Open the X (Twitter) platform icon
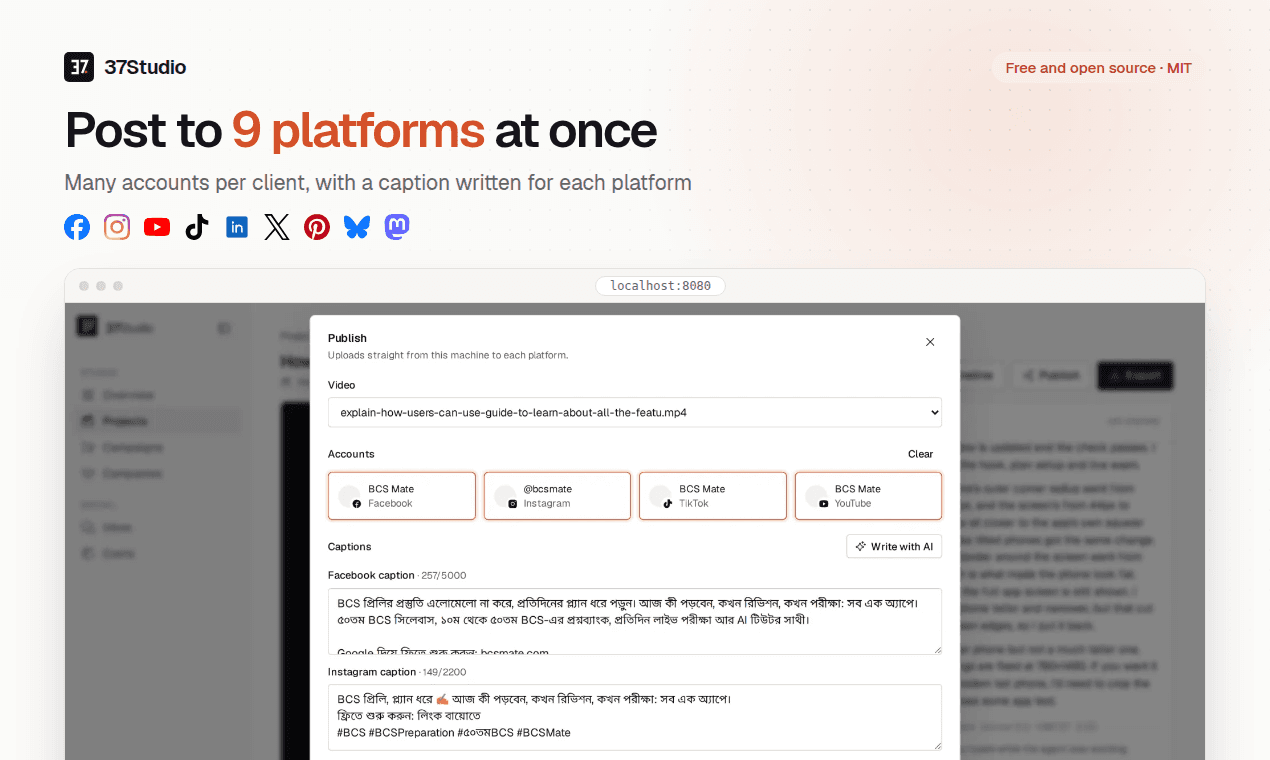The width and height of the screenshot is (1270, 760). click(x=277, y=227)
